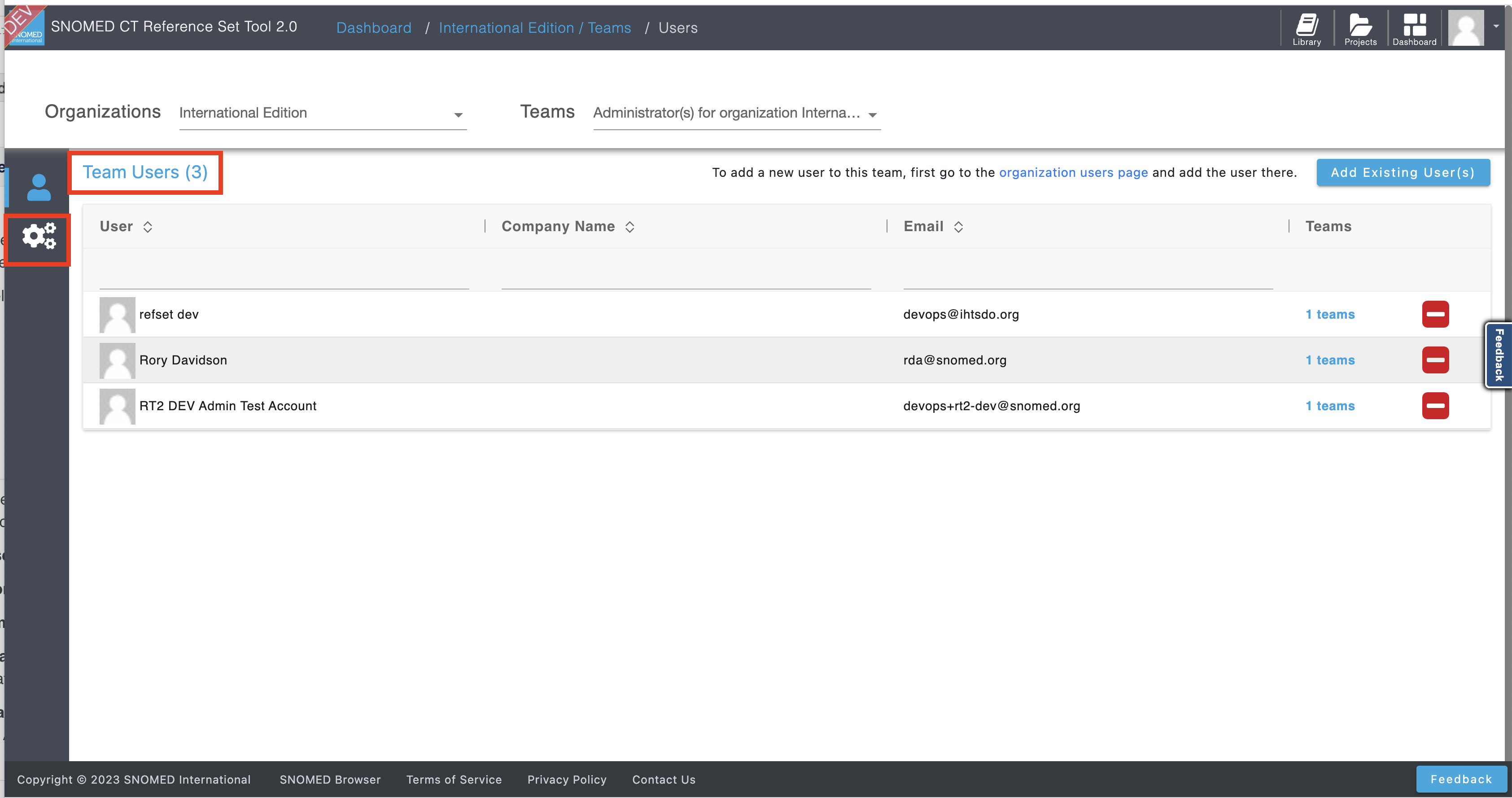Click the footer Feedback button
This screenshot has width=1512, height=798.
tap(1461, 779)
